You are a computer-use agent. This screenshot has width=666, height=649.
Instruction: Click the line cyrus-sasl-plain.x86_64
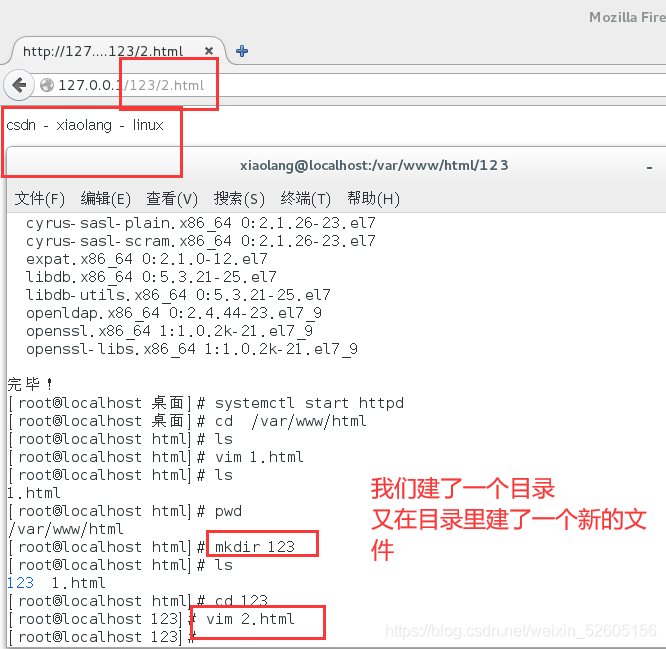[x=200, y=223]
